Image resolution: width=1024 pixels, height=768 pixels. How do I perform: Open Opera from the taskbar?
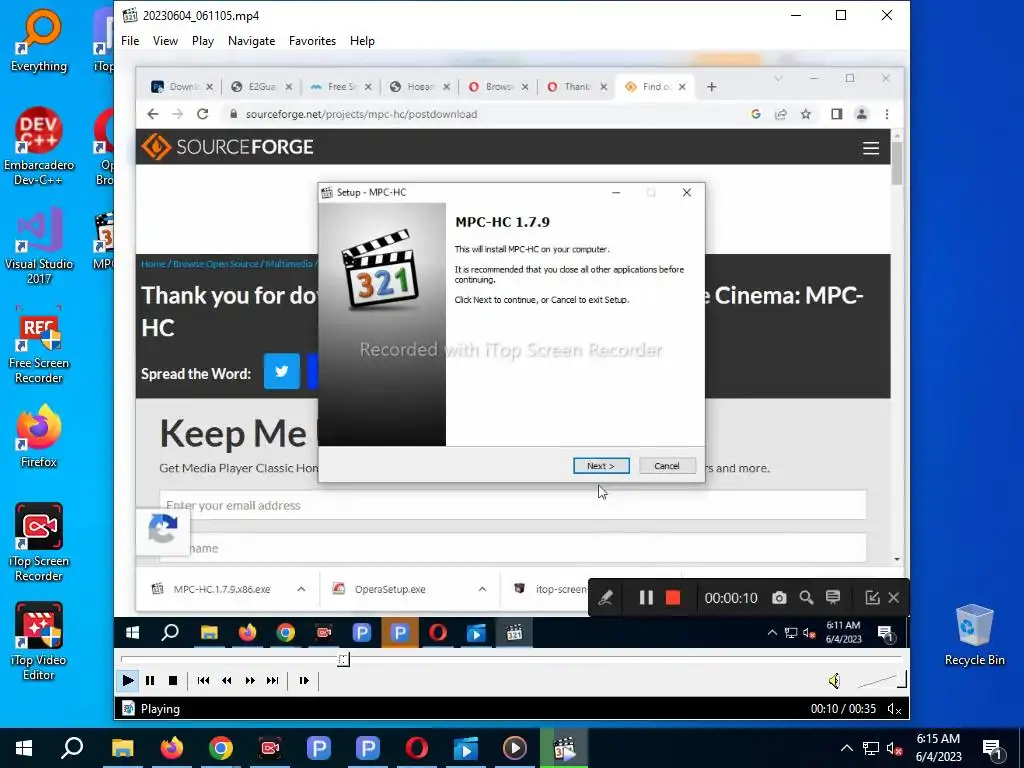[x=417, y=748]
